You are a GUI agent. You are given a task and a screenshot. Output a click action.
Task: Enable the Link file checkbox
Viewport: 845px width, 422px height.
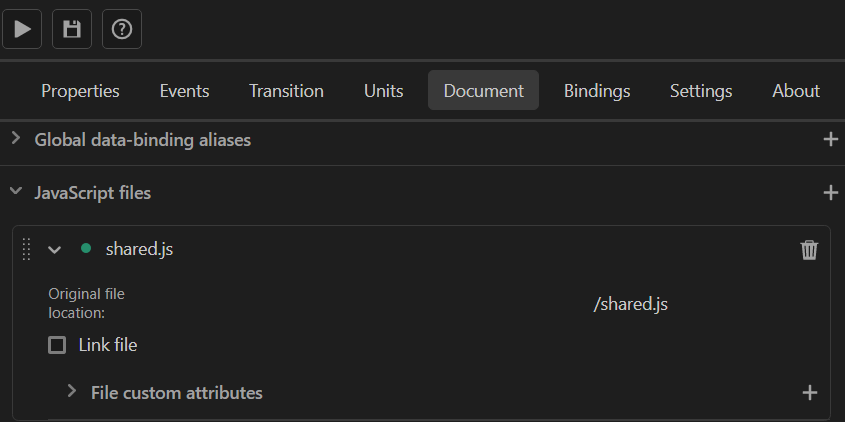point(58,345)
